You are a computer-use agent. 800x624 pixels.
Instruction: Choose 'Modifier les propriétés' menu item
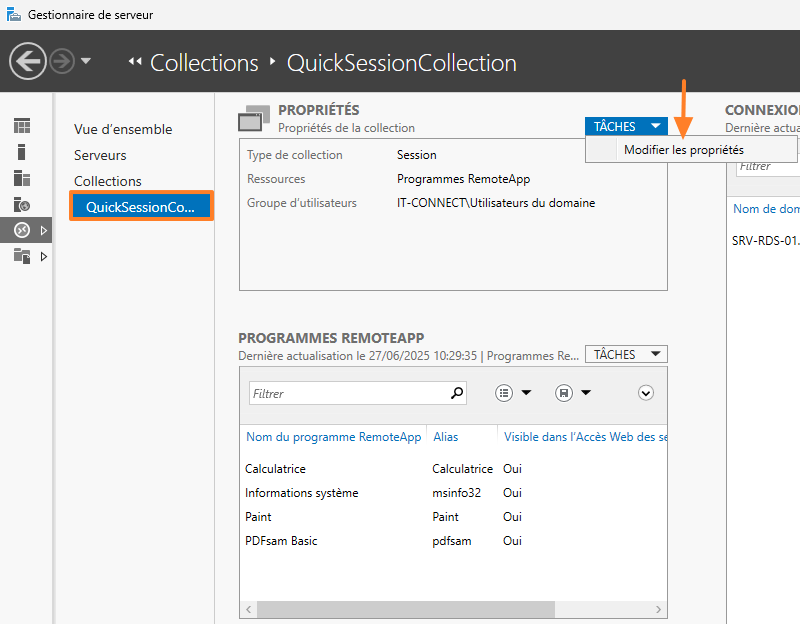684,150
